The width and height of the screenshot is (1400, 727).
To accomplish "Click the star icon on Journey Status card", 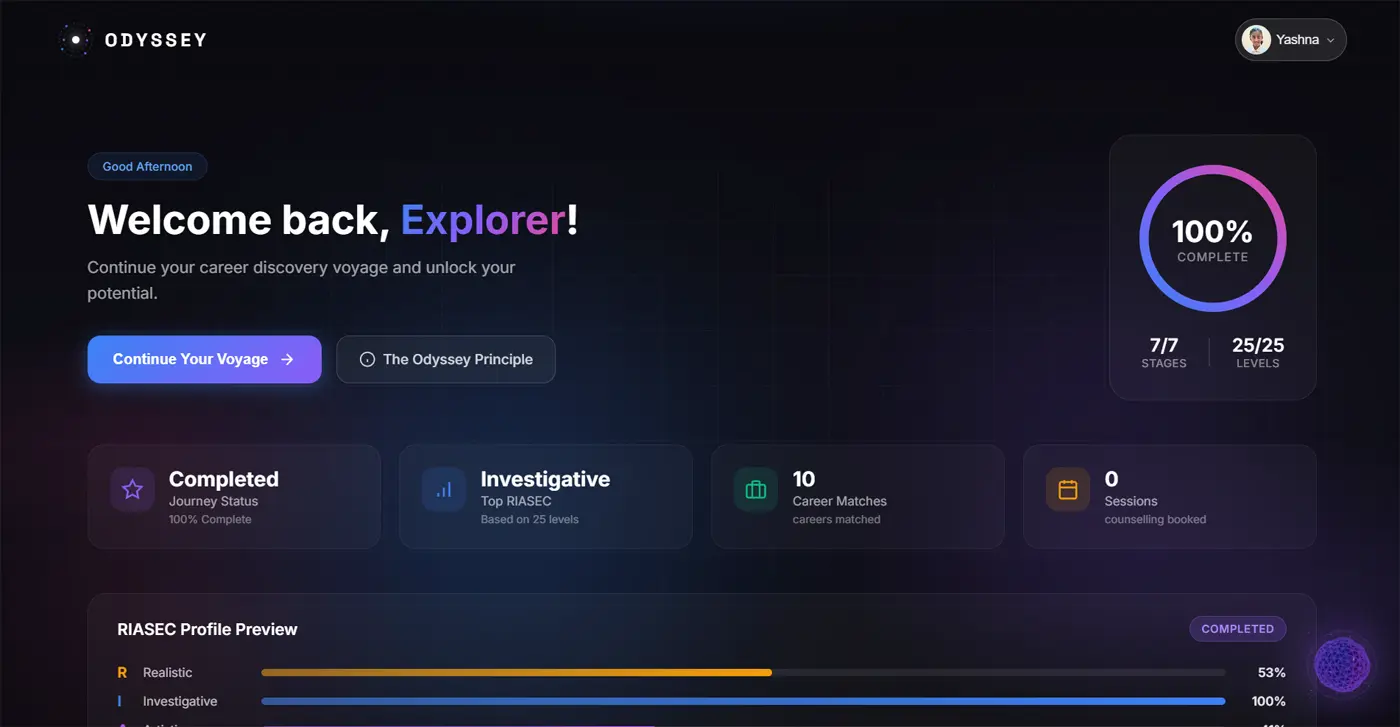I will pos(132,490).
